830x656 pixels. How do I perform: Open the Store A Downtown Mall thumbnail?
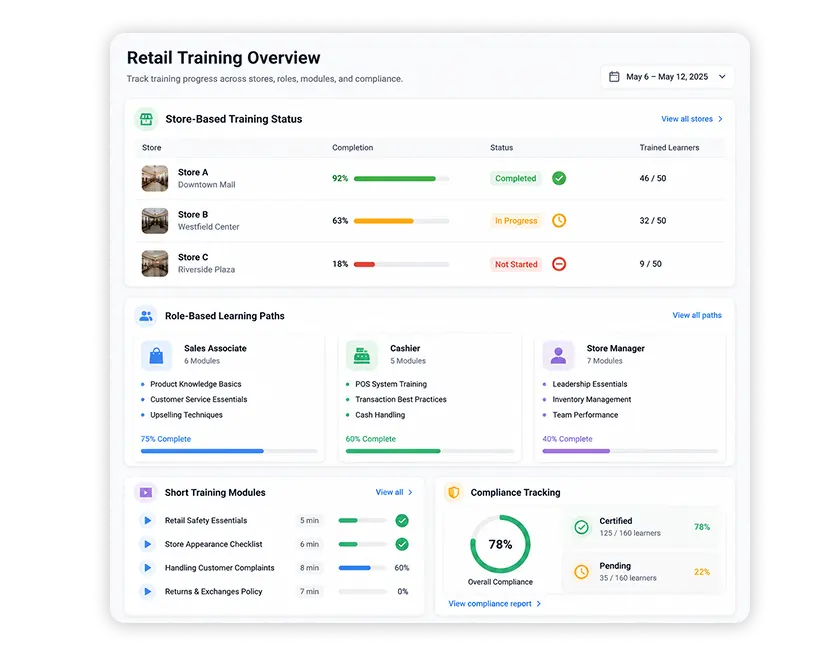point(155,178)
